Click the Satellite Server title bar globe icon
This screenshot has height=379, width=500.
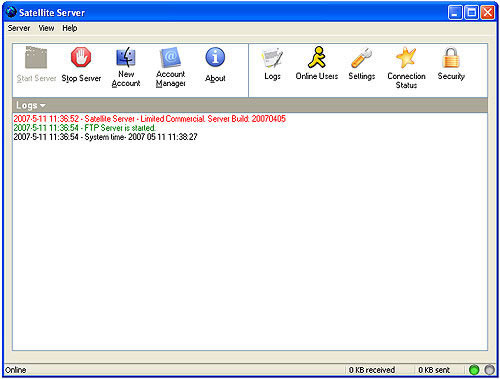(11, 12)
